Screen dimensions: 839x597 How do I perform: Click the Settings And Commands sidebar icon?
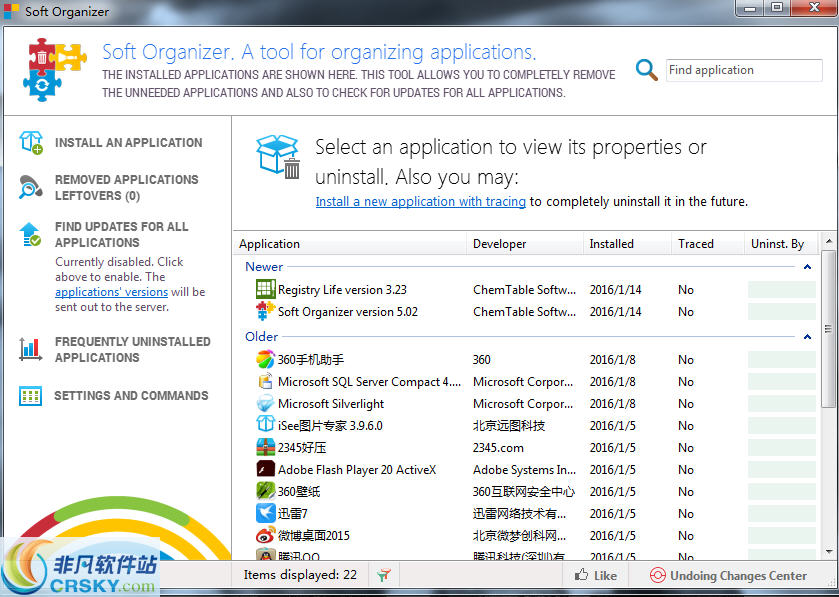pos(31,396)
